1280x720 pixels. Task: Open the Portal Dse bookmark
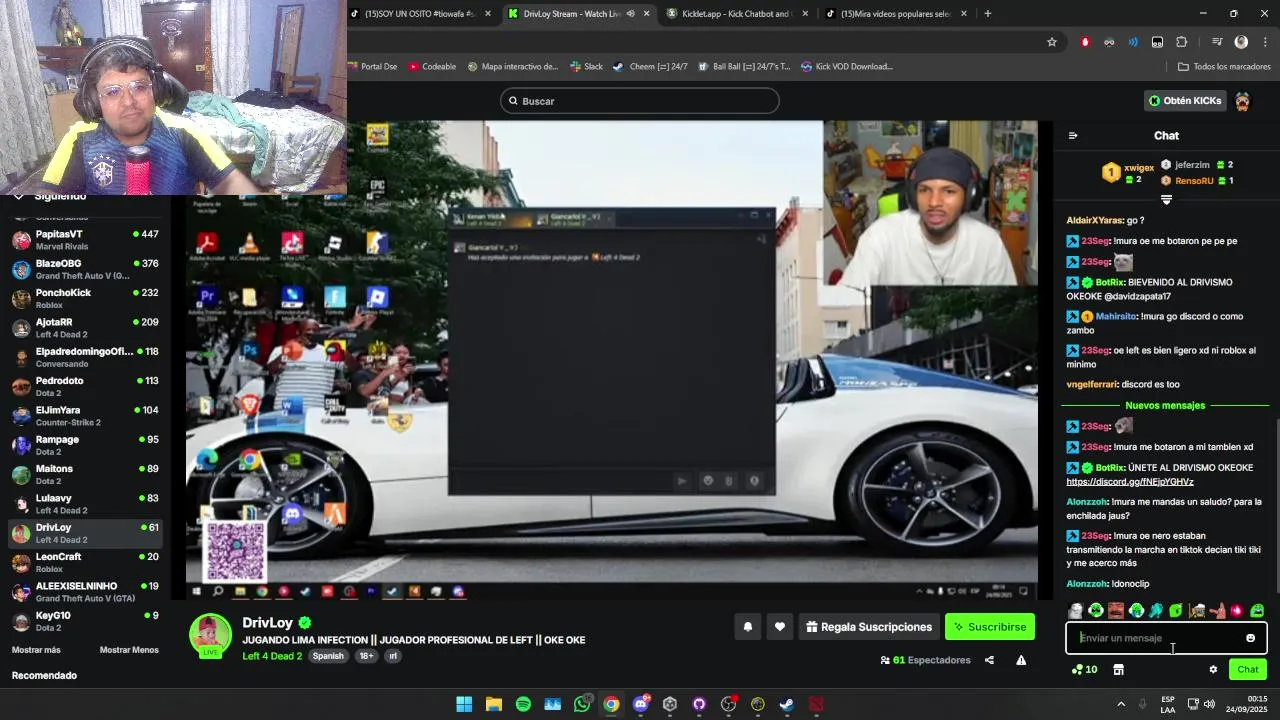click(x=372, y=67)
